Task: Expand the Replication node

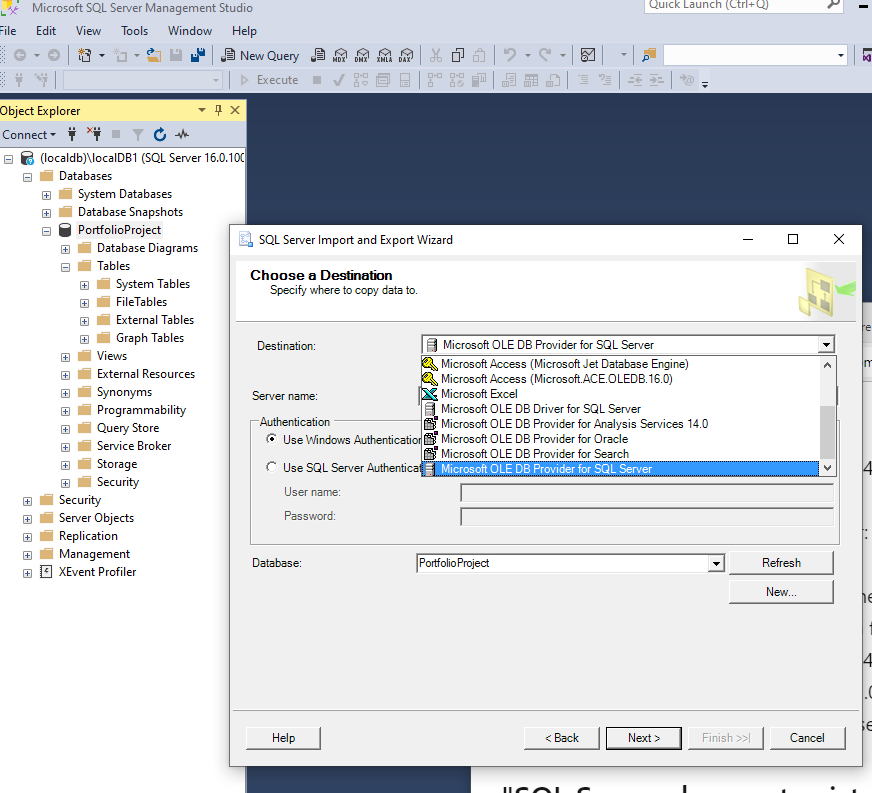Action: point(27,537)
